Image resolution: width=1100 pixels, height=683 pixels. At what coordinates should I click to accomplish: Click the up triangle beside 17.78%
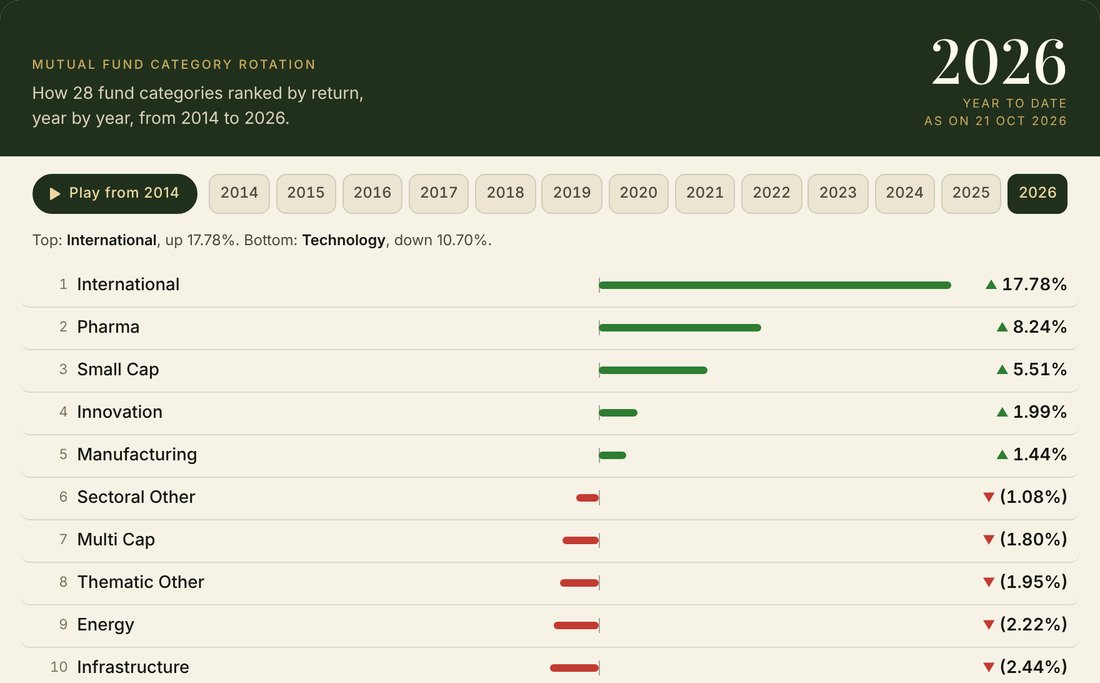[991, 285]
